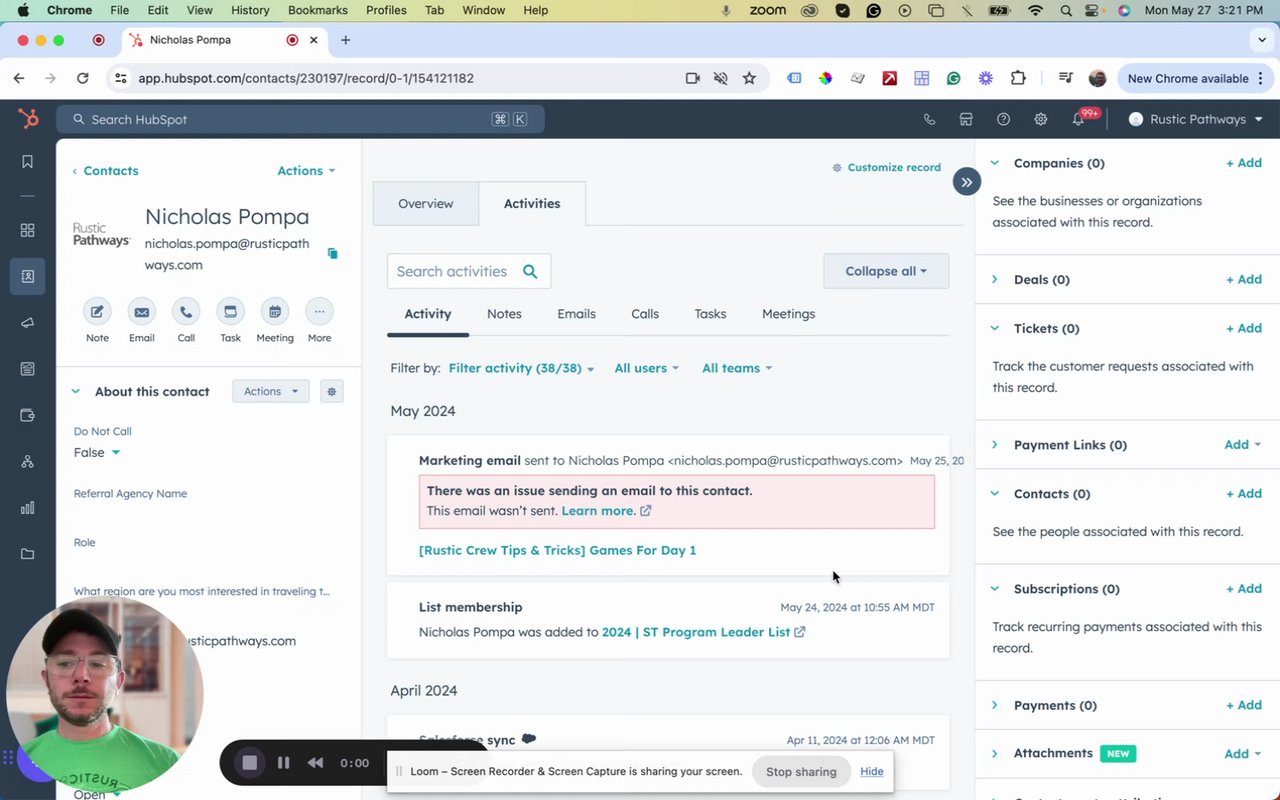Collapse the About this contact section
Image resolution: width=1280 pixels, height=800 pixels.
point(75,391)
